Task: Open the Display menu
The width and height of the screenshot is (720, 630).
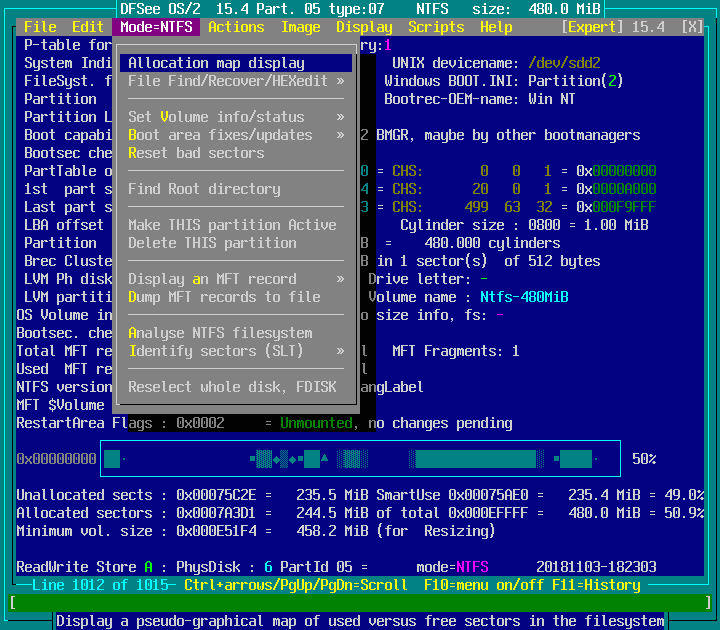Action: [364, 27]
